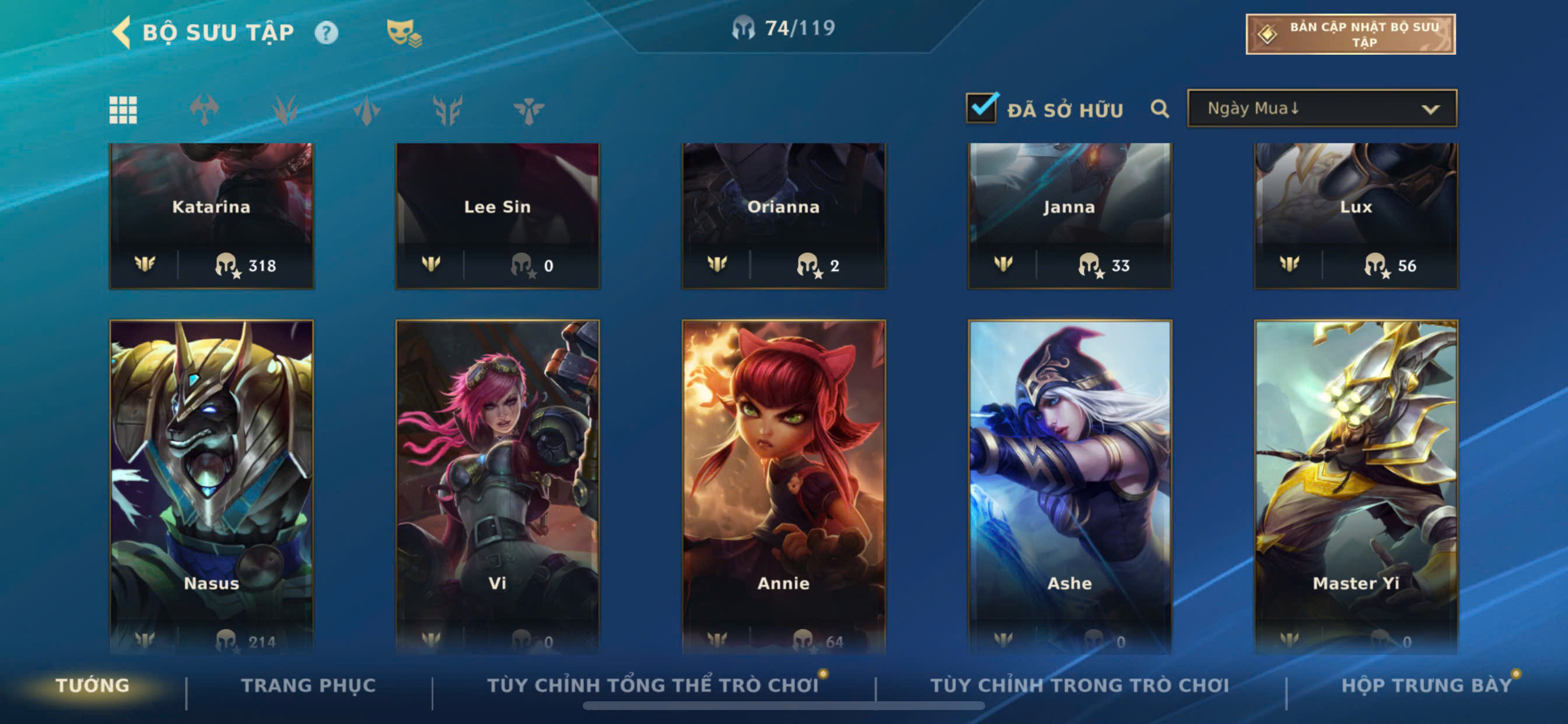The width and height of the screenshot is (1568, 724).
Task: Filter by the second role emblem icon
Action: coord(285,110)
